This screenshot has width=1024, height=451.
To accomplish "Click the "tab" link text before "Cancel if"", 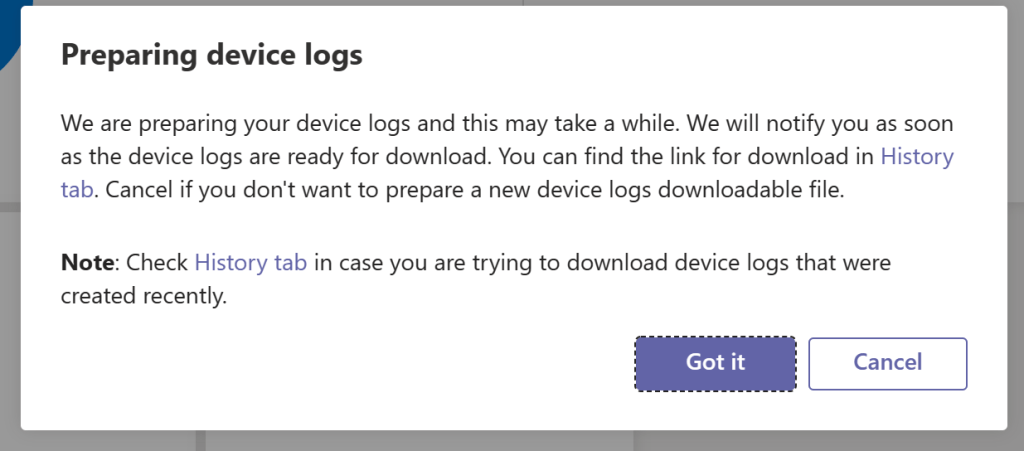I will (76, 190).
